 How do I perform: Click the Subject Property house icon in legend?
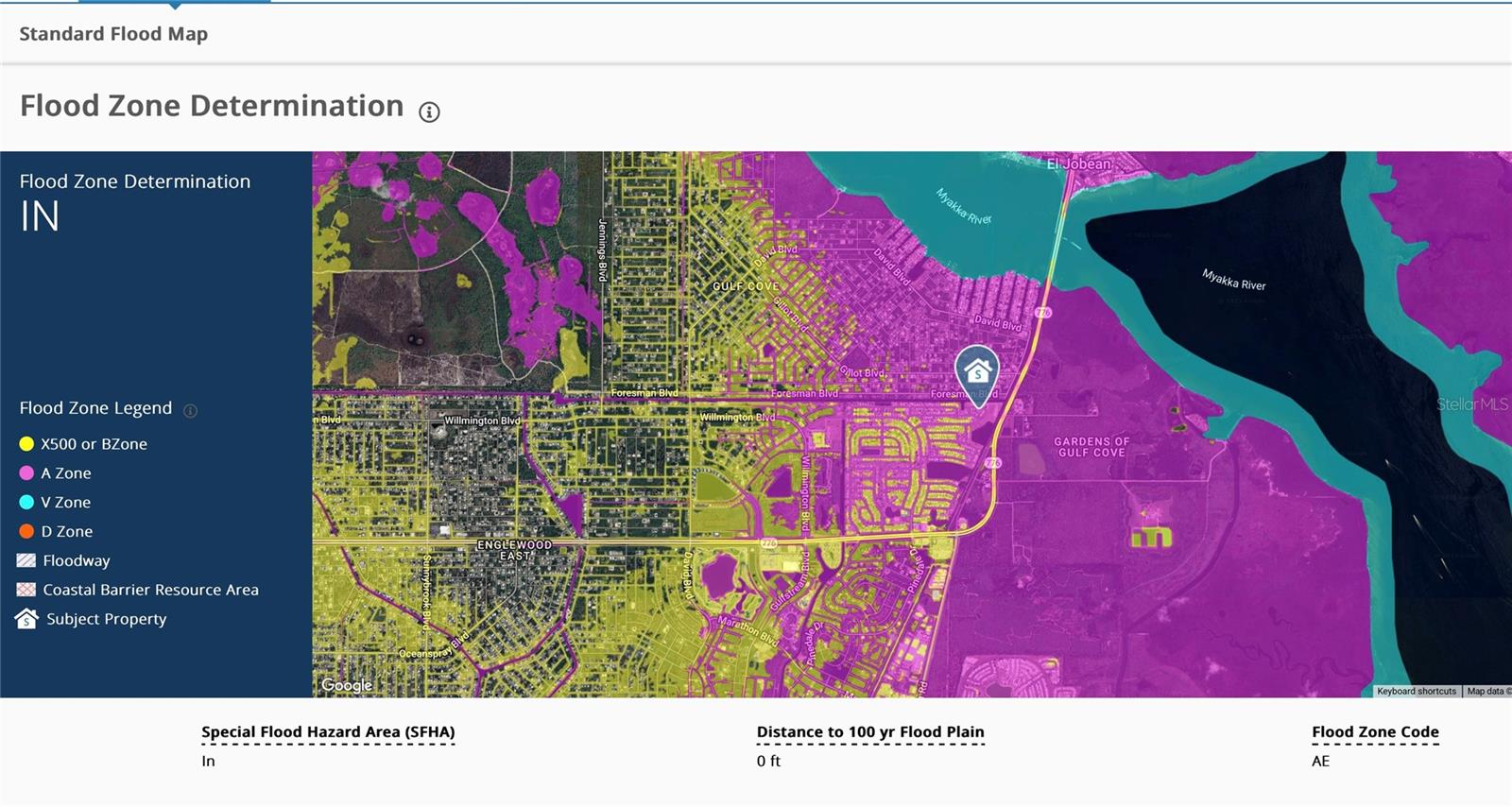[26, 619]
